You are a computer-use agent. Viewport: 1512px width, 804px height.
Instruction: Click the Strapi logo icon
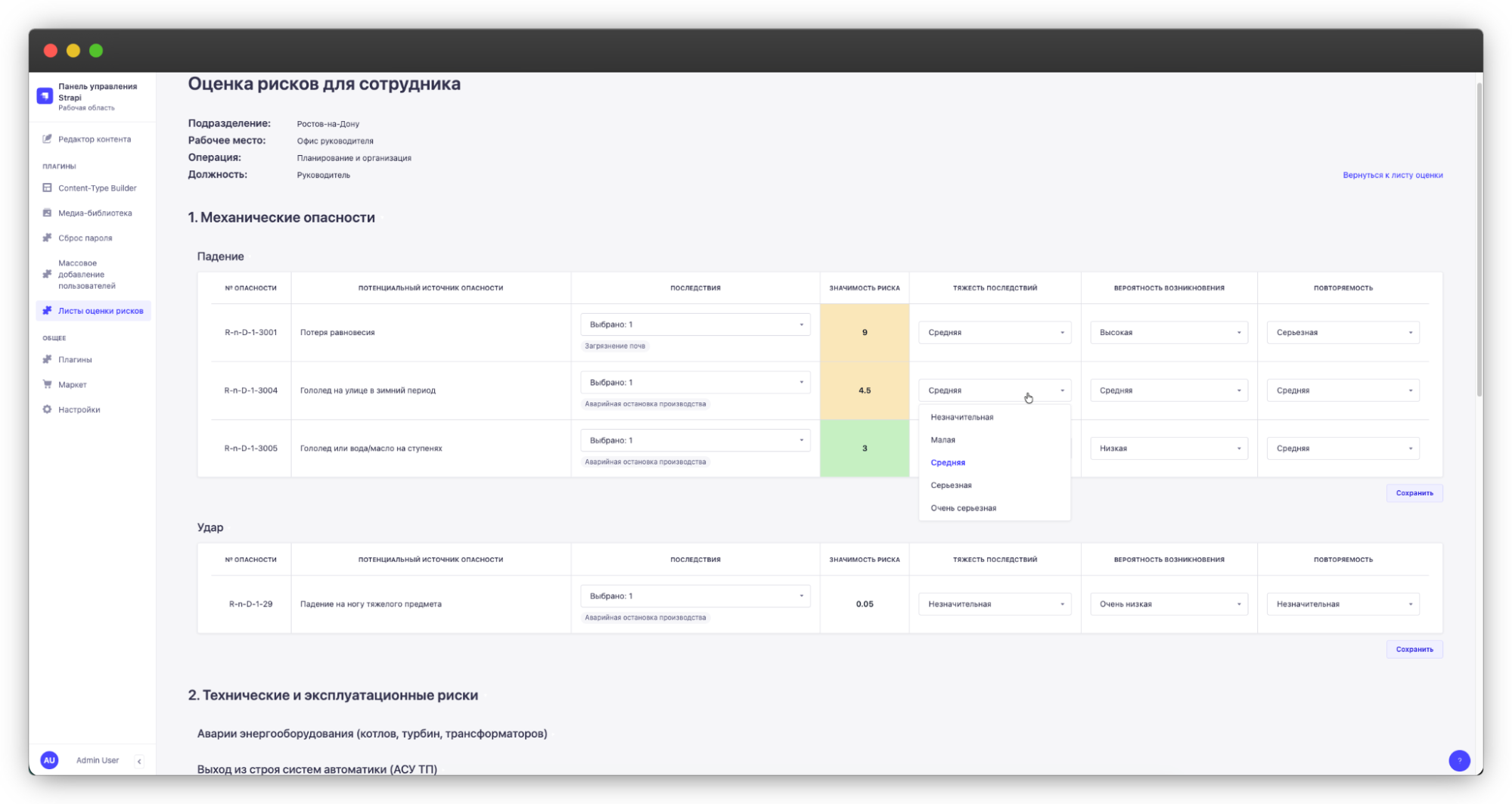(x=45, y=96)
